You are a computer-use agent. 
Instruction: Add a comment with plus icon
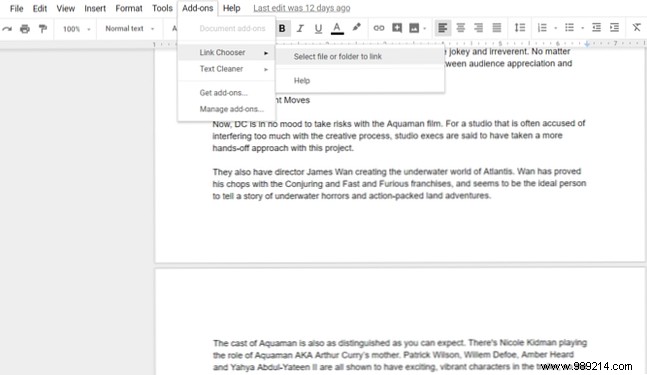pyautogui.click(x=397, y=28)
